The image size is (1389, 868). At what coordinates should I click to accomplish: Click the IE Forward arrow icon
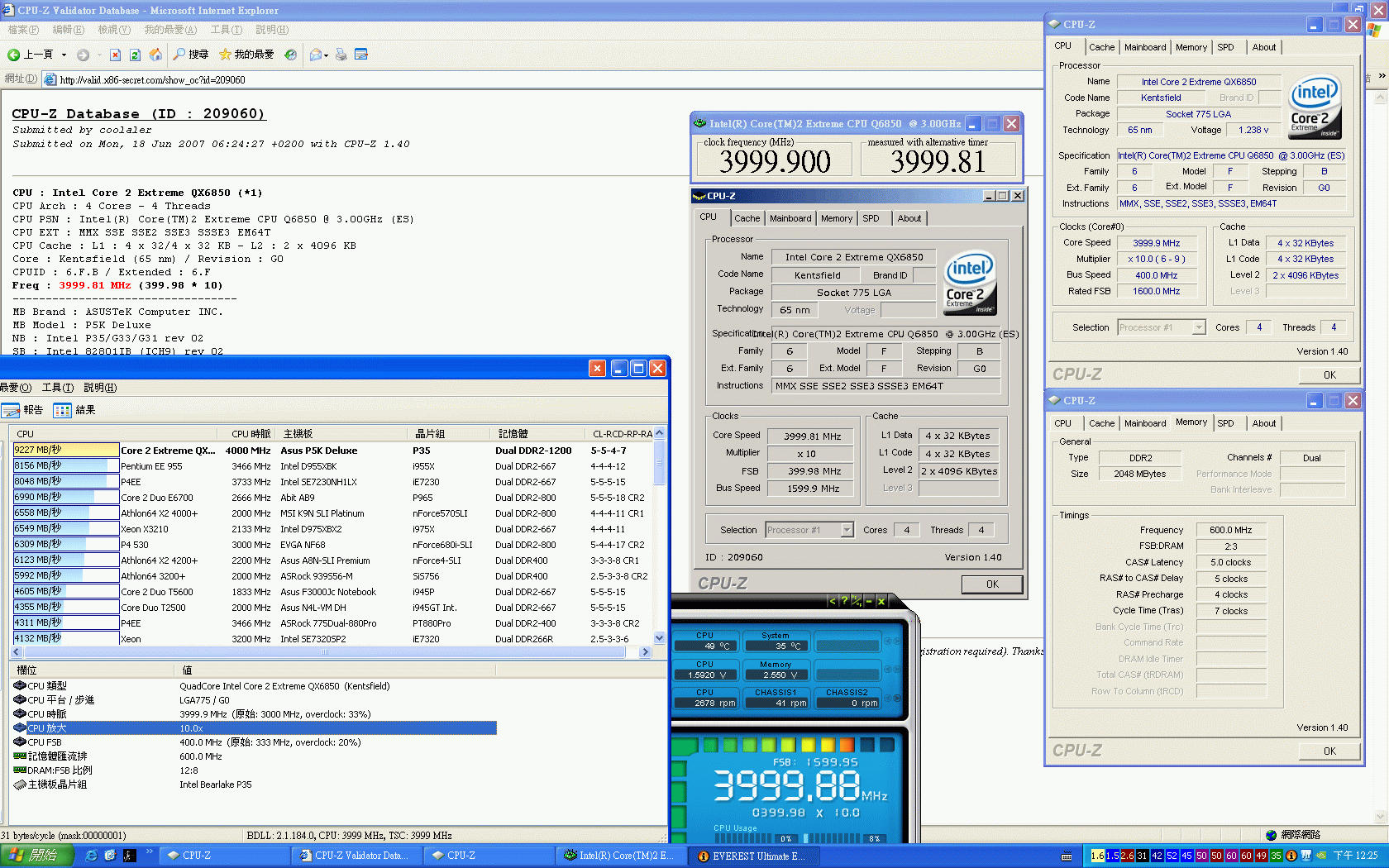pyautogui.click(x=83, y=55)
